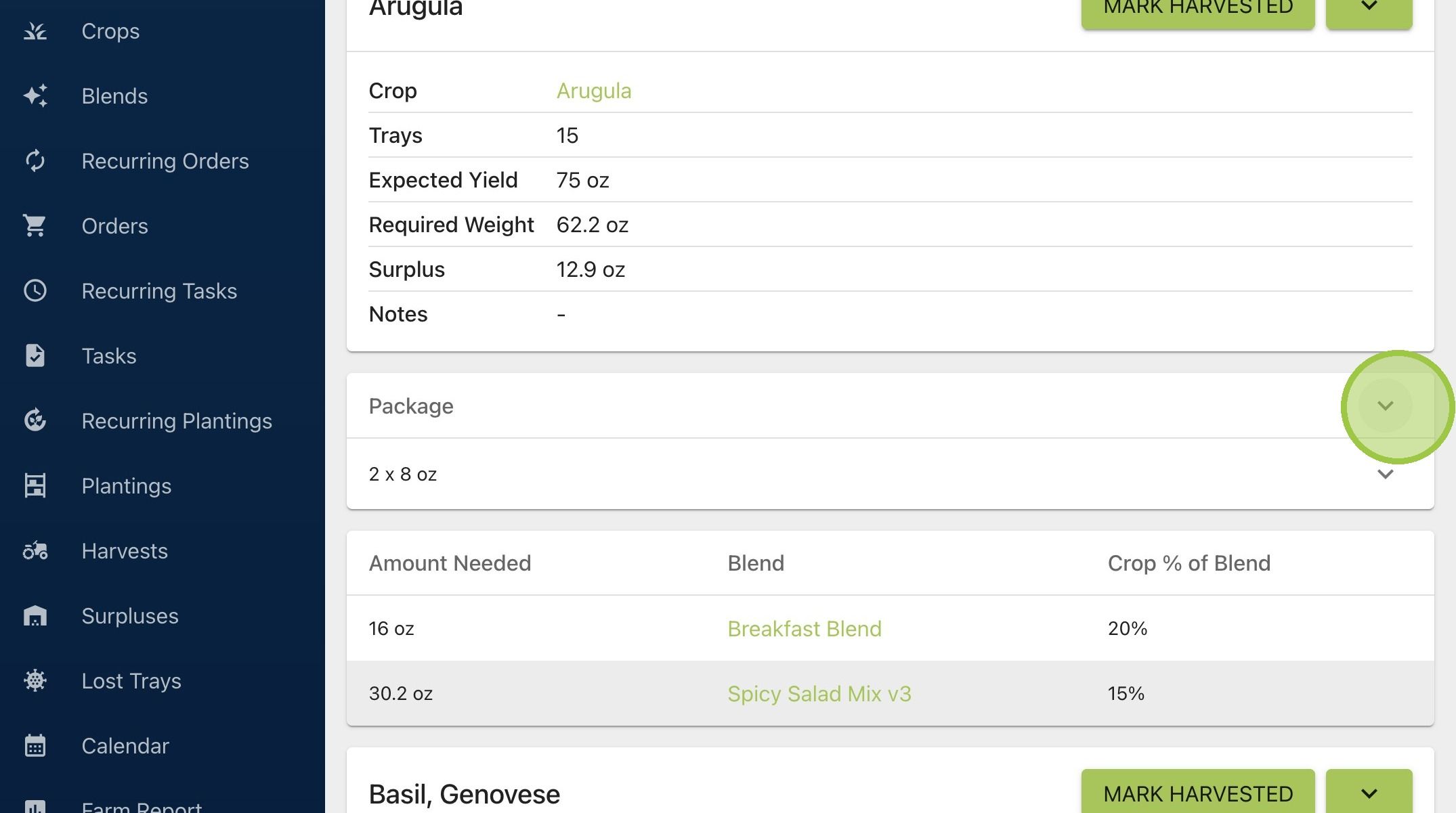Click the Calendar icon in sidebar

pos(35,745)
